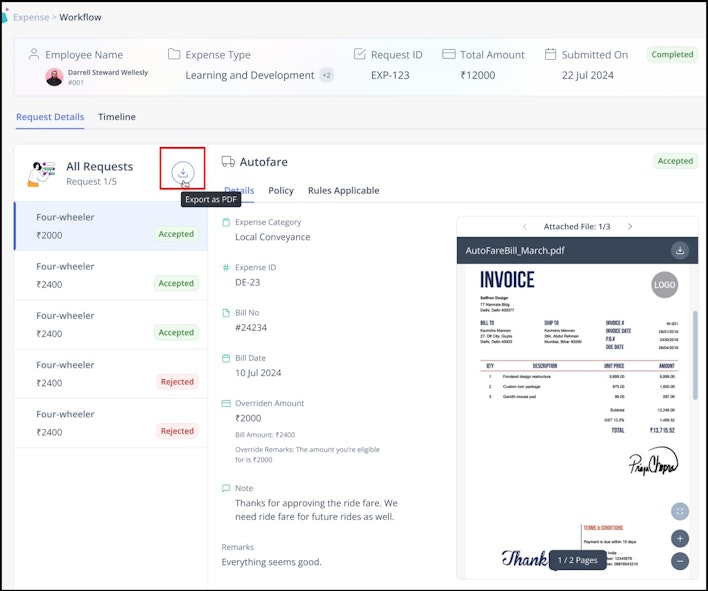Click the 1 / 2 Pages indicator
This screenshot has width=708, height=591.
pyautogui.click(x=578, y=560)
